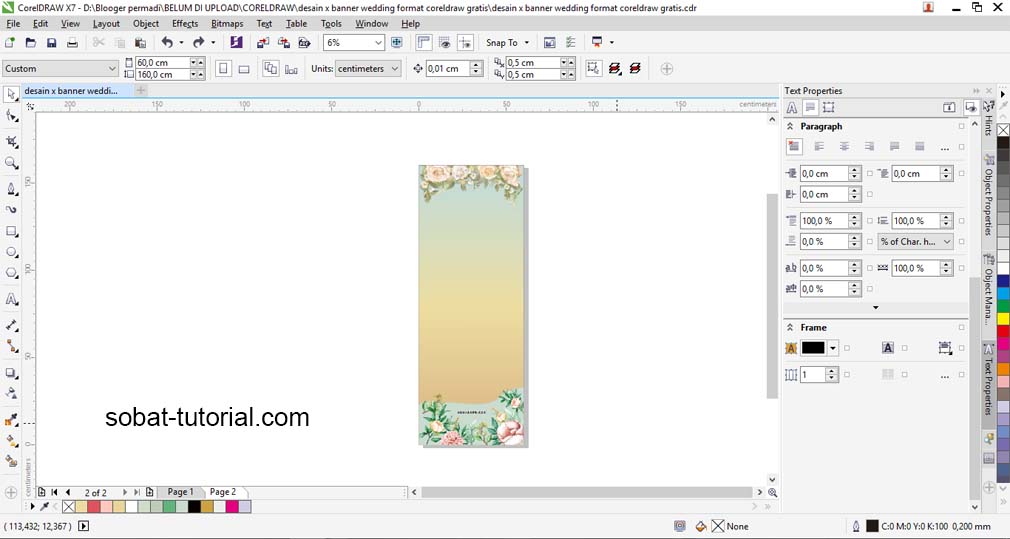This screenshot has width=1010, height=539.
Task: Open the Effects menu
Action: [x=185, y=23]
